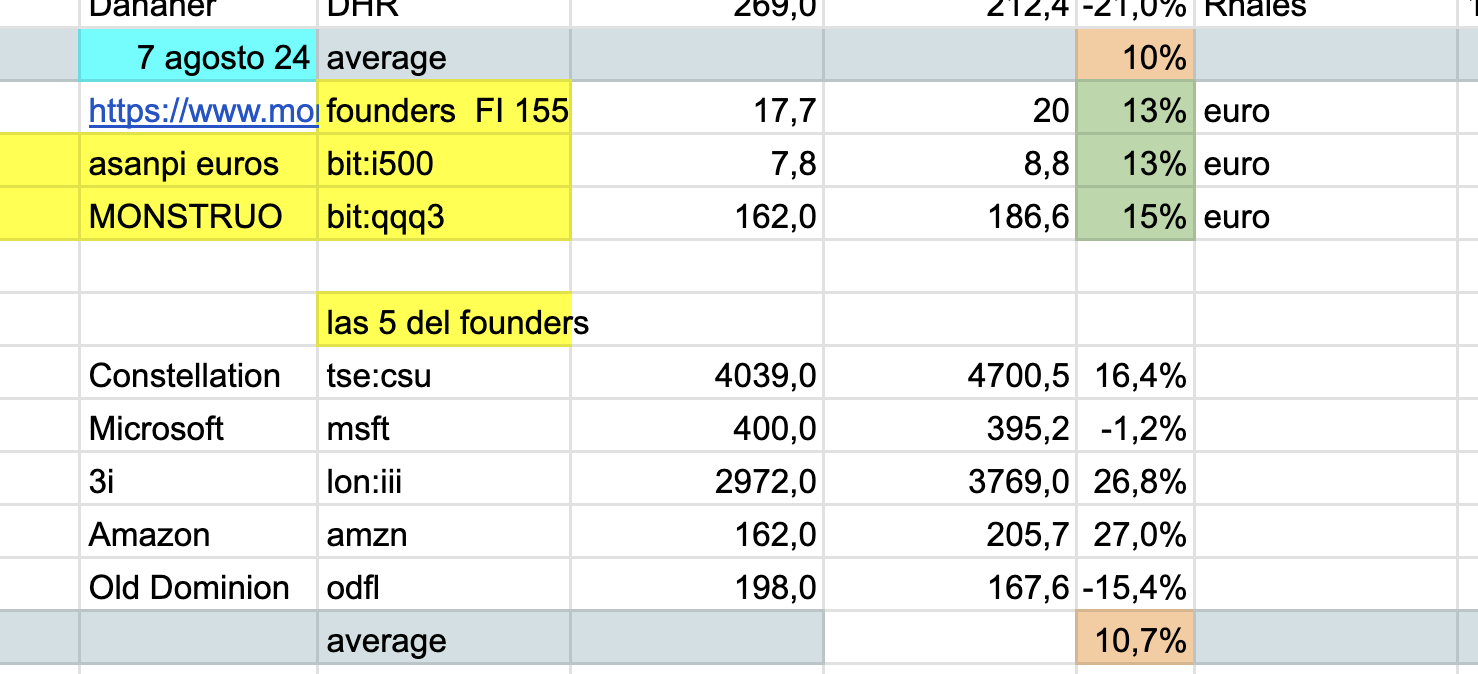Select the Constellation company cell
The height and width of the screenshot is (674, 1478).
pos(199,375)
